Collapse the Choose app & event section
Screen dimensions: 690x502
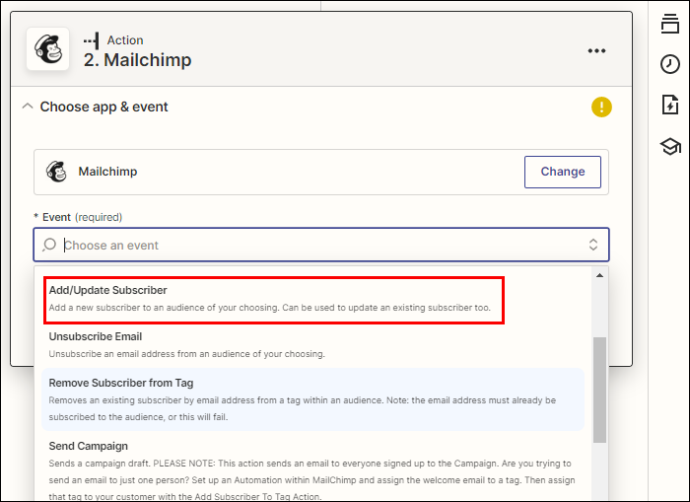point(27,106)
